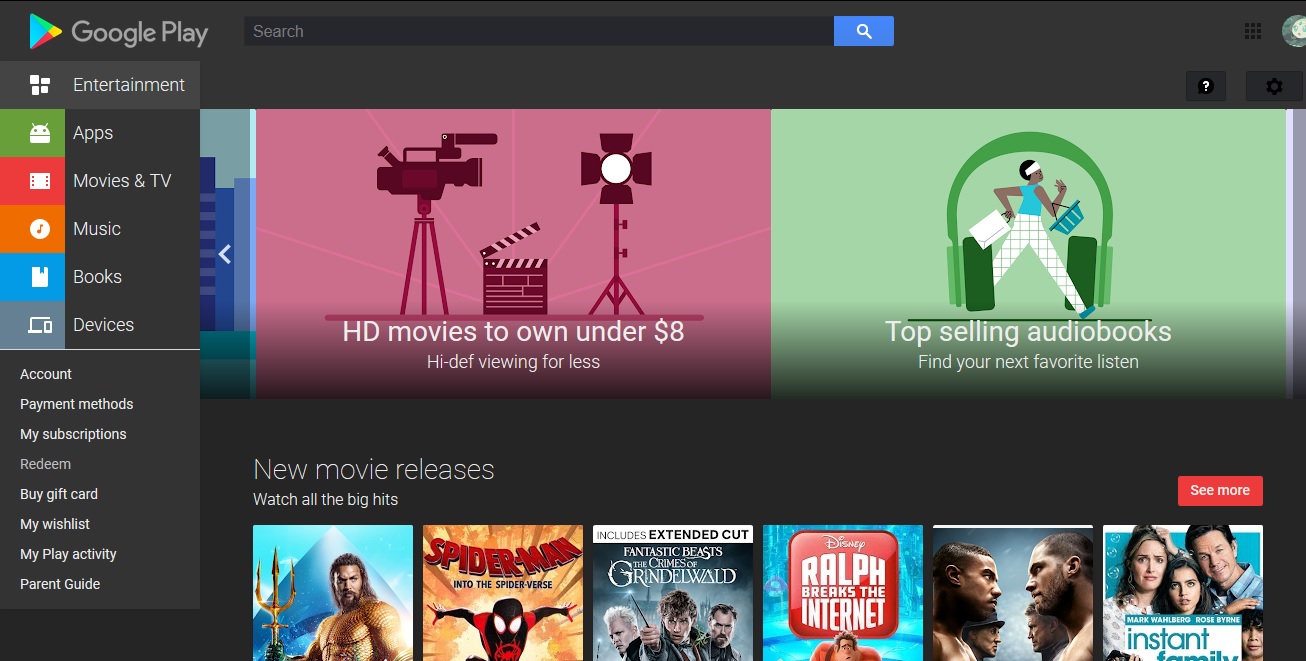The width and height of the screenshot is (1306, 661).
Task: Open Ralph Breaks the Internet poster
Action: tap(843, 593)
